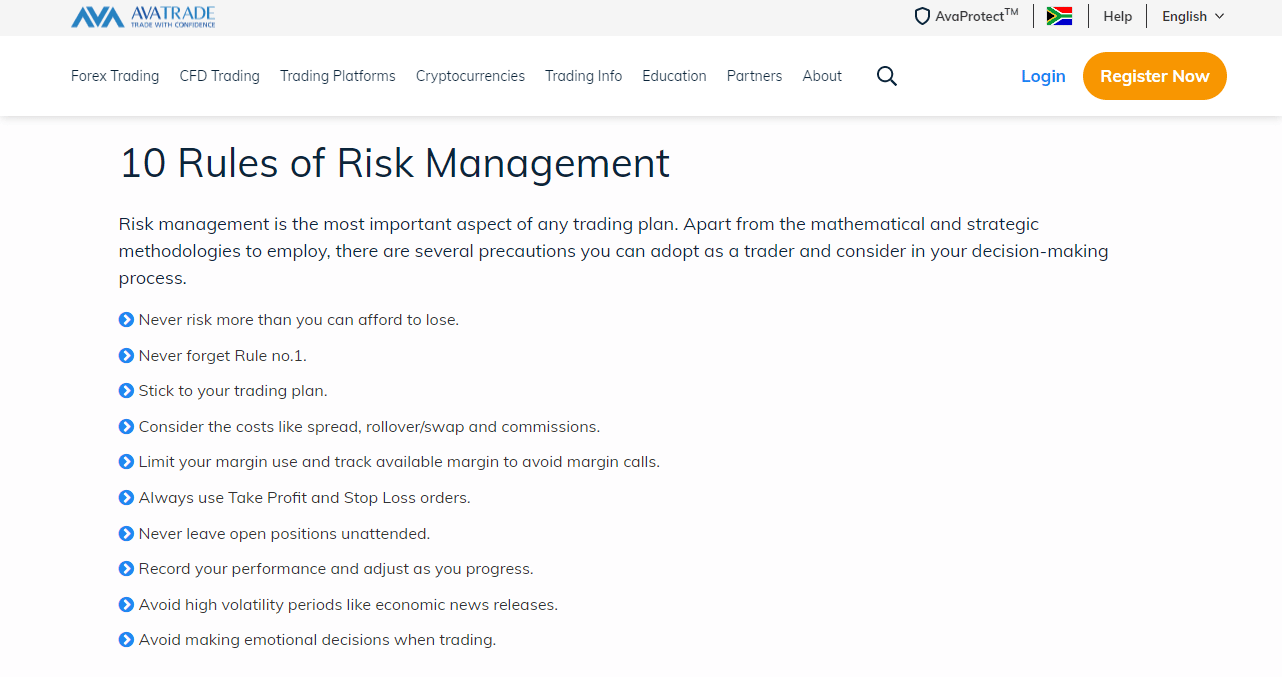Viewport: 1282px width, 677px height.
Task: Click bullet arrow beside 'Always use Take Profit'
Action: [x=126, y=498]
